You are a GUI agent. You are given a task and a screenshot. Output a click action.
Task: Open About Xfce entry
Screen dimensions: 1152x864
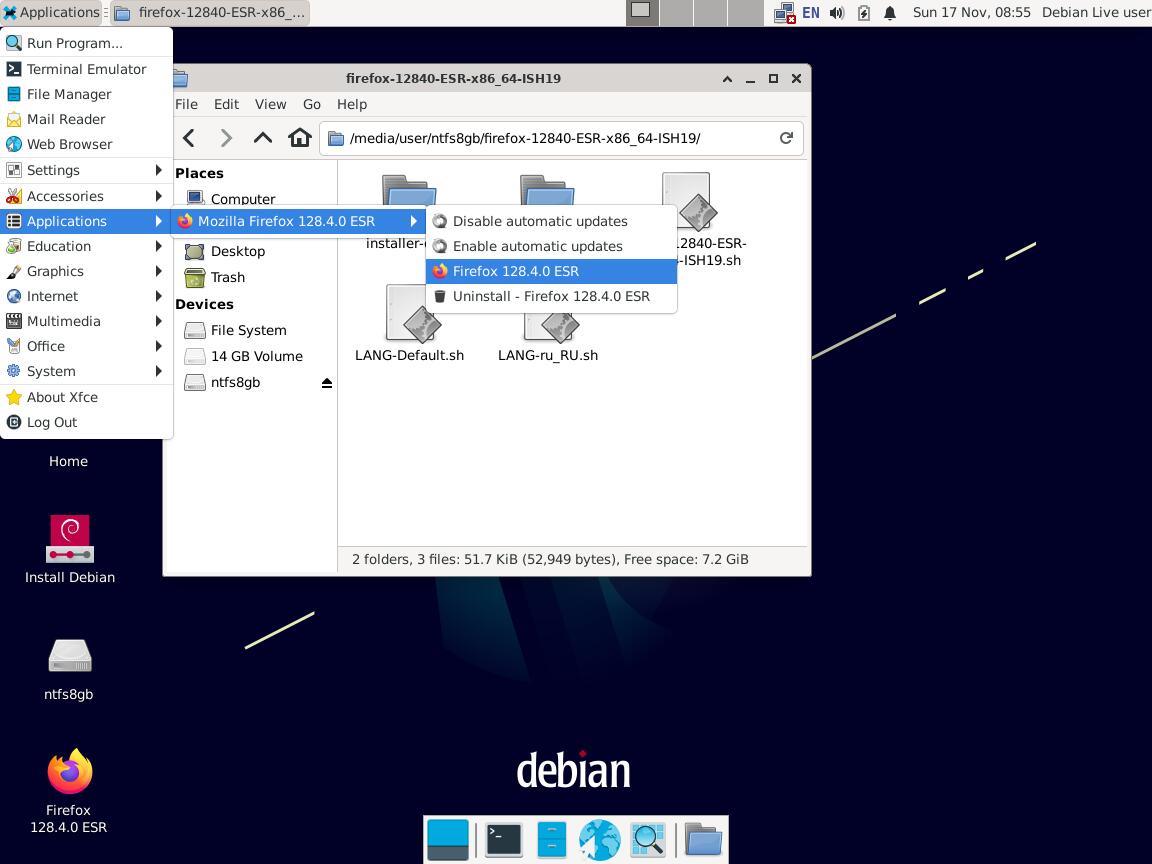pos(87,397)
